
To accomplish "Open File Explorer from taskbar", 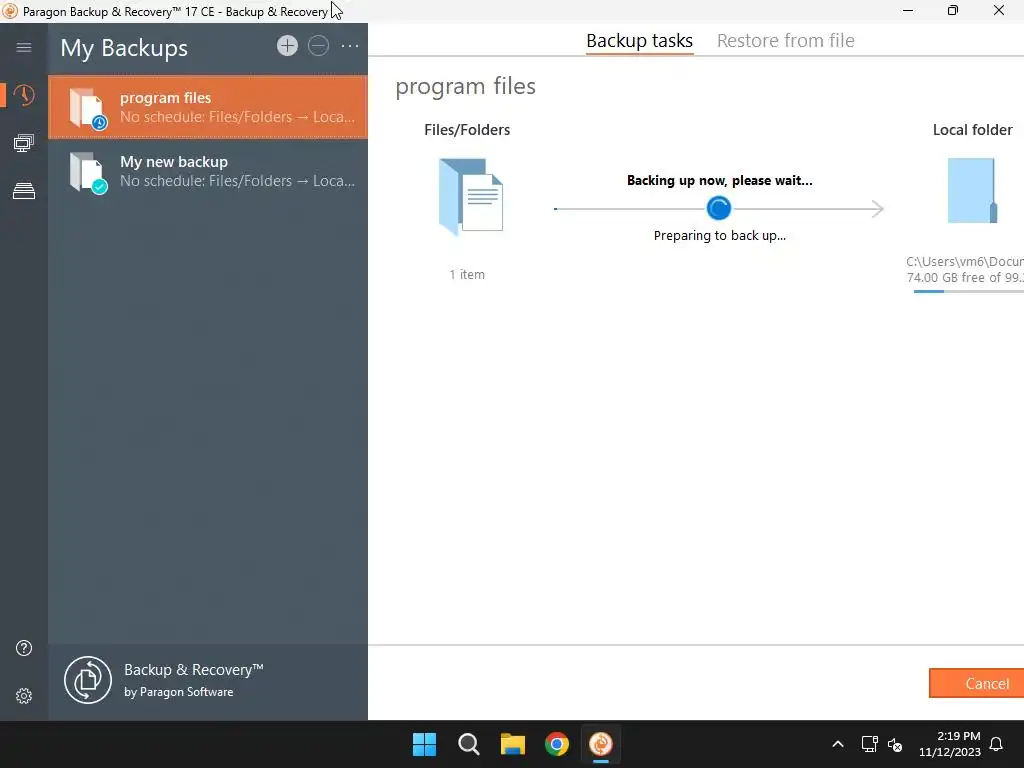I will point(513,744).
